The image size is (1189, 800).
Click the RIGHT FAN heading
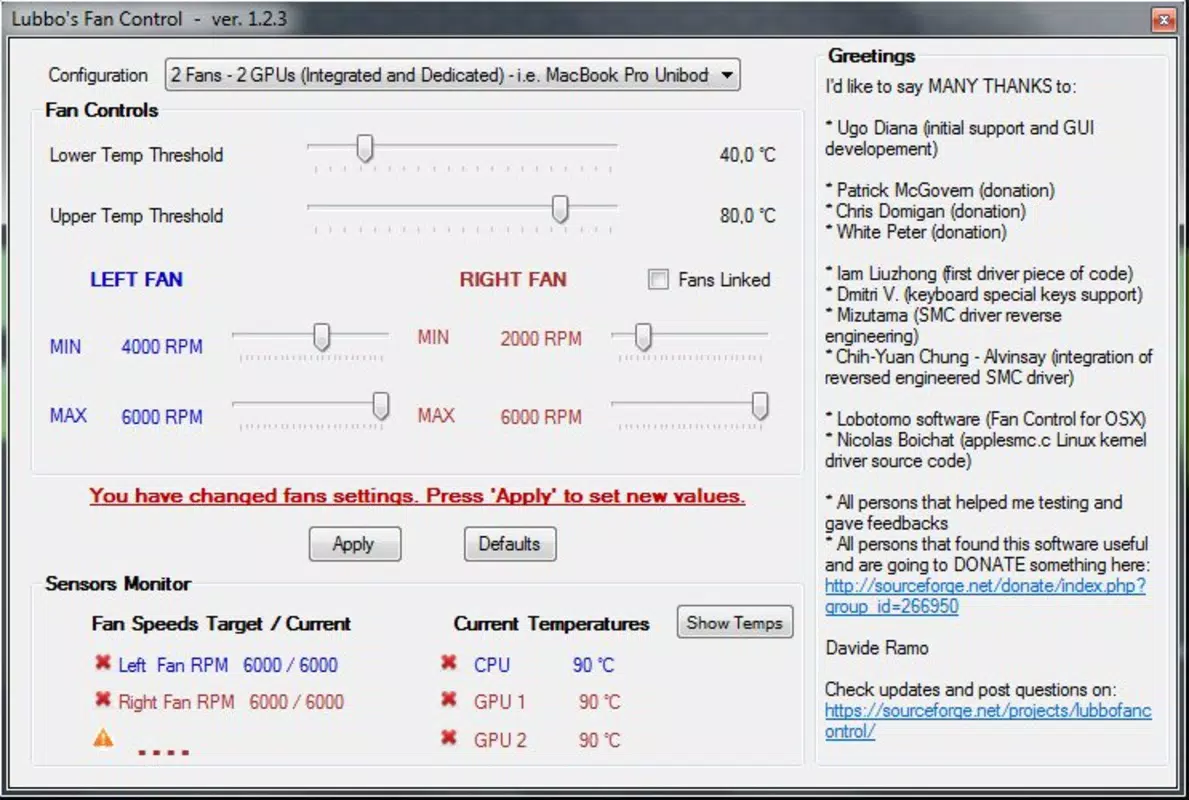(x=513, y=279)
